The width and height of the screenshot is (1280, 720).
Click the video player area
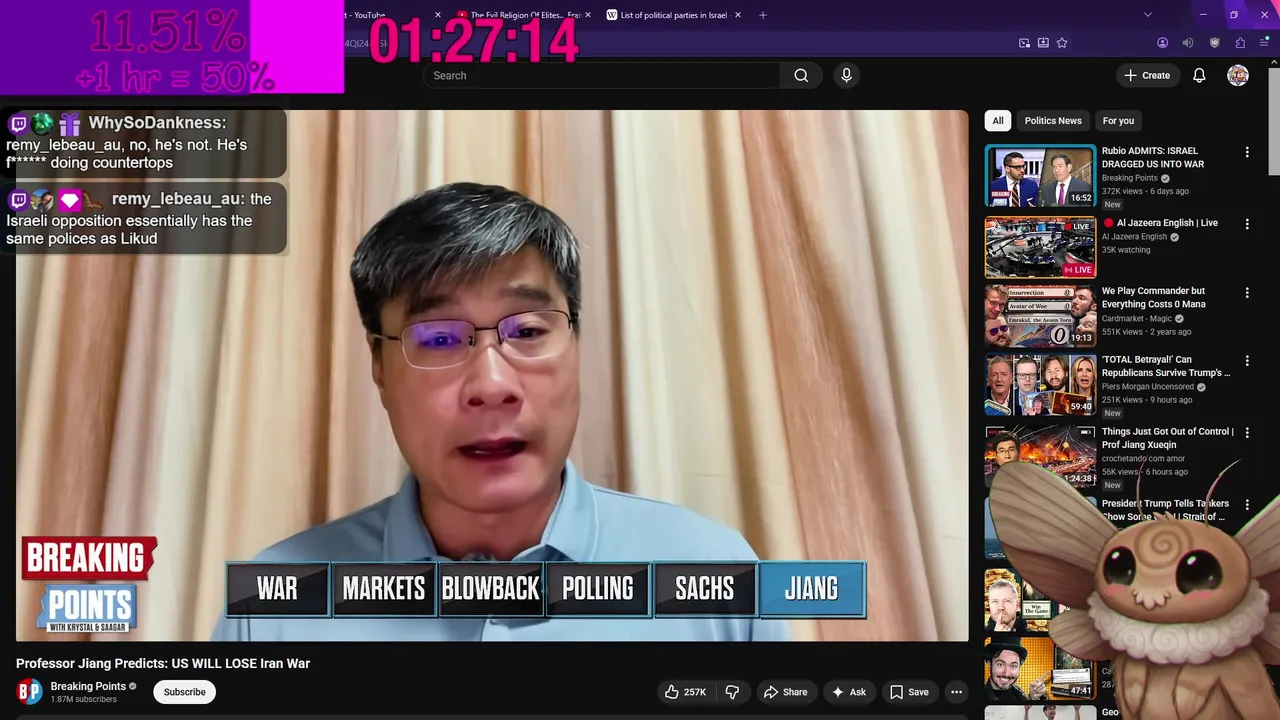(492, 375)
